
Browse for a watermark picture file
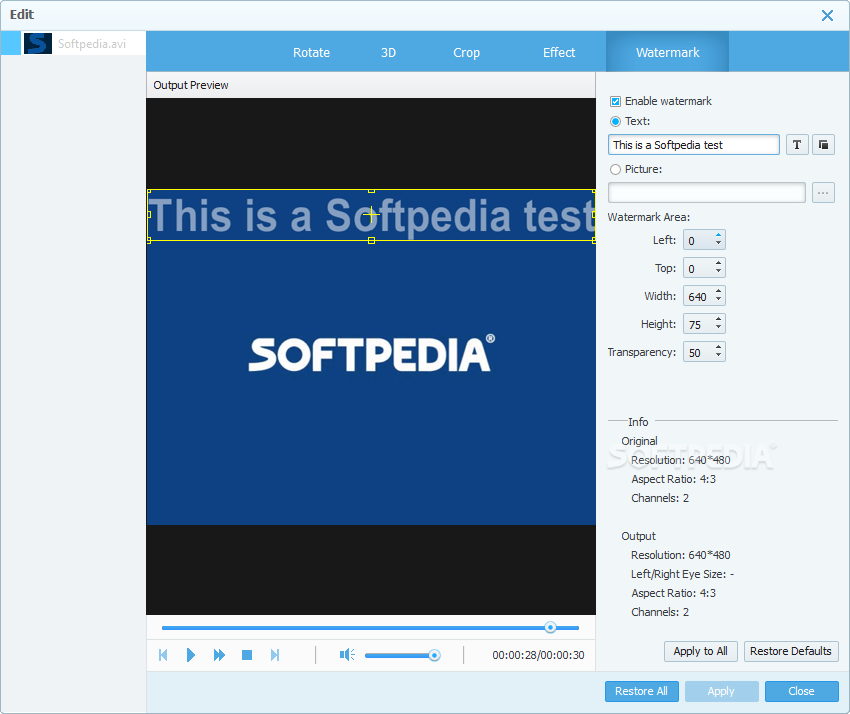pos(823,192)
